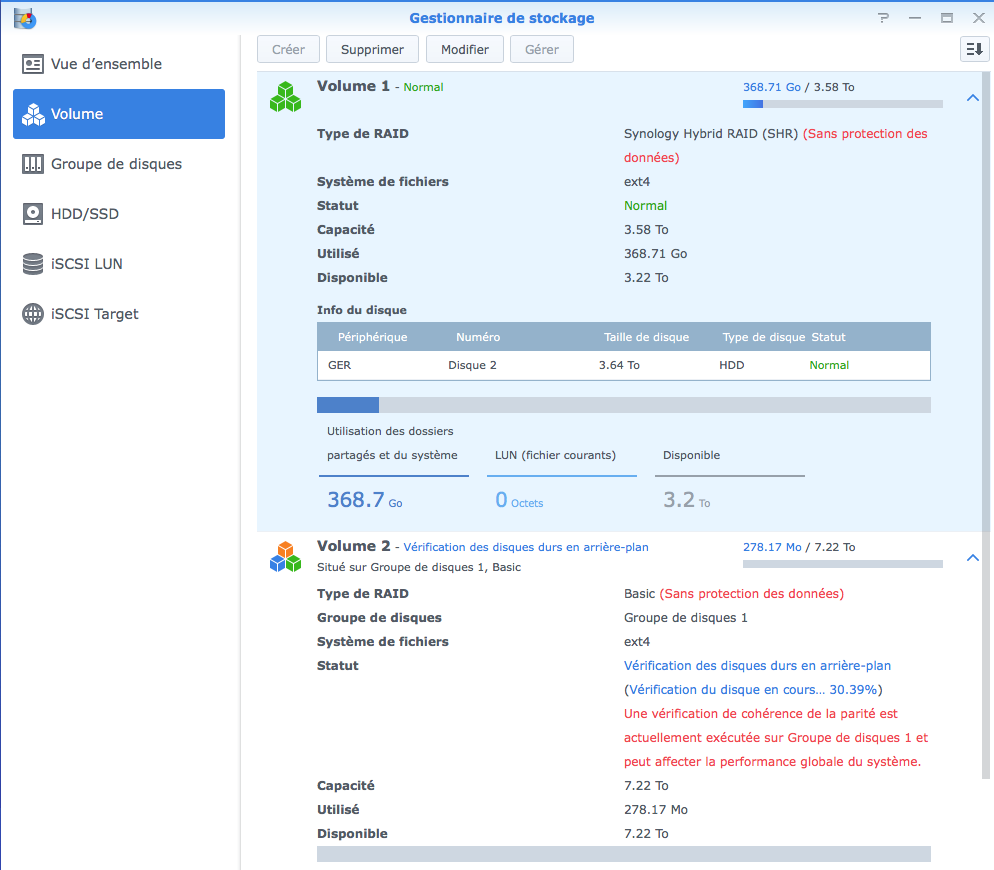This screenshot has width=994, height=870.
Task: Select the GER Disque 2 table row
Action: 623,365
